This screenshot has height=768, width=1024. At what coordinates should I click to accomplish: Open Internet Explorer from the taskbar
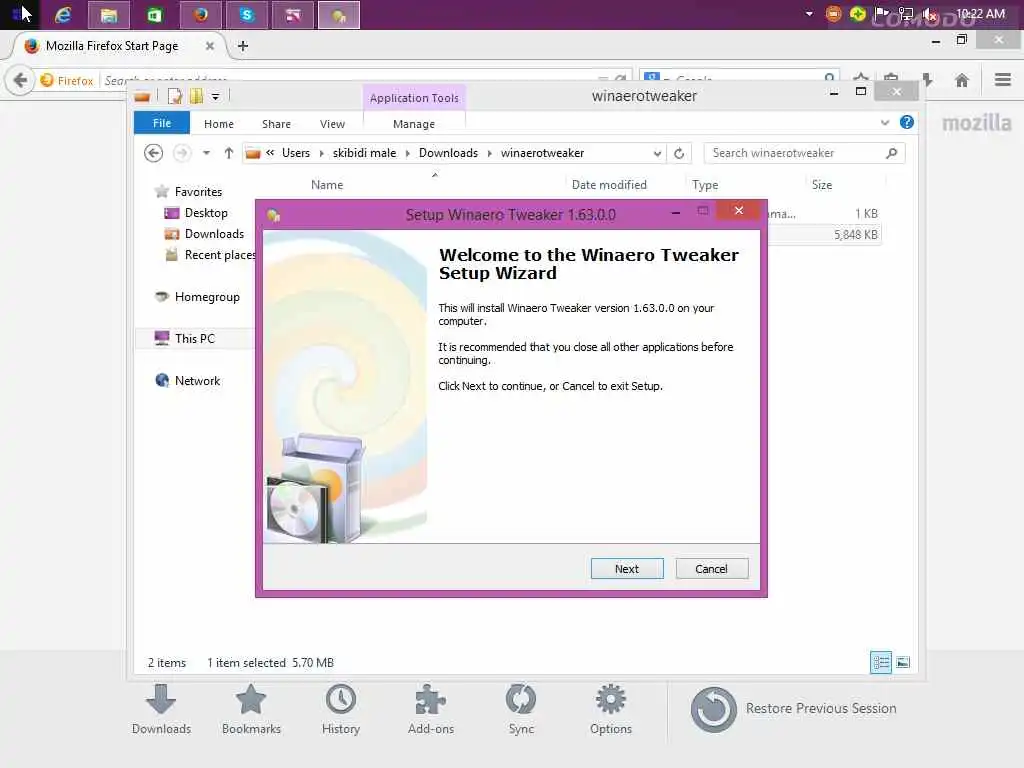(63, 14)
